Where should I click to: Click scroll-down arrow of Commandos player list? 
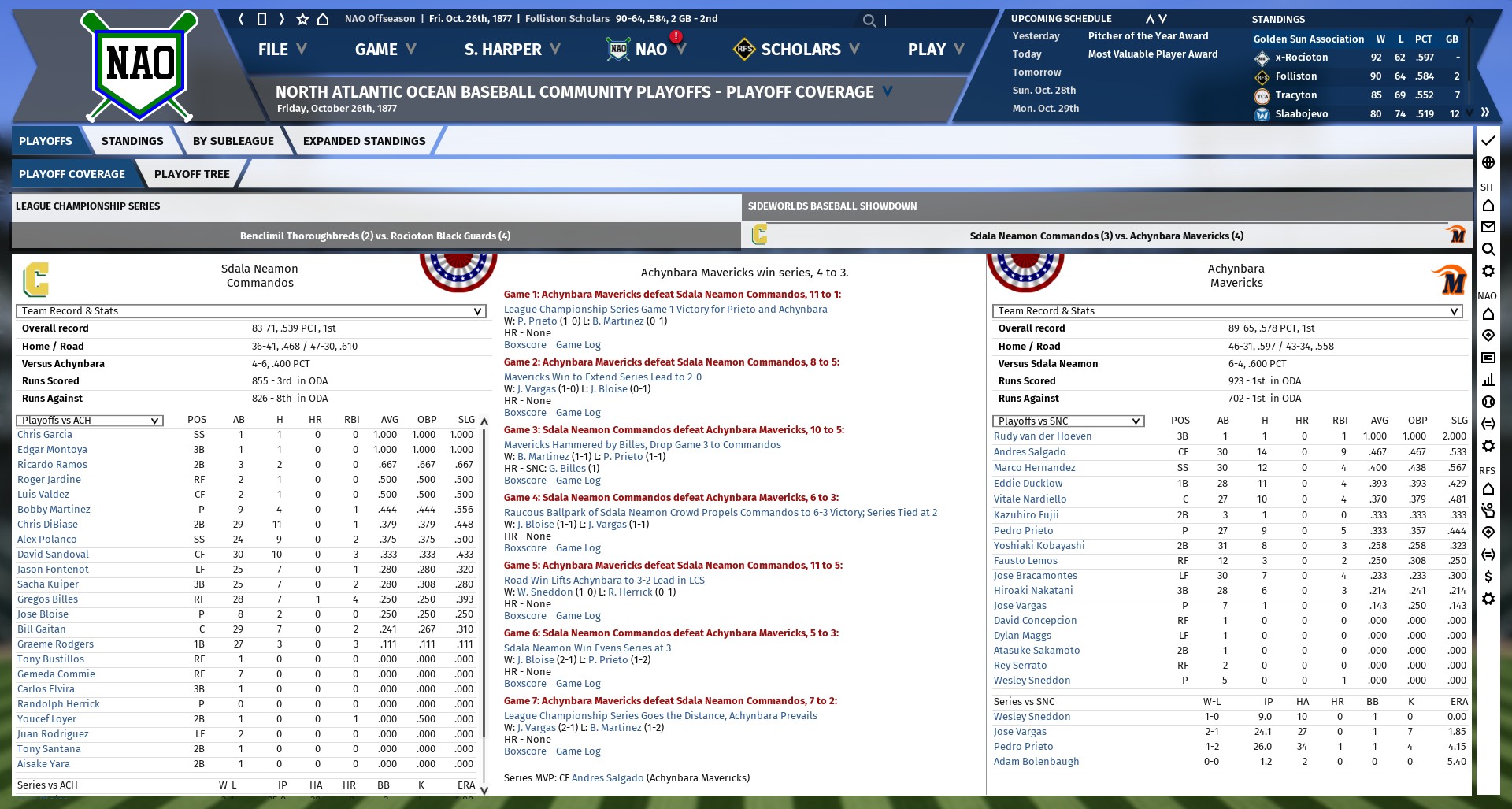484,789
